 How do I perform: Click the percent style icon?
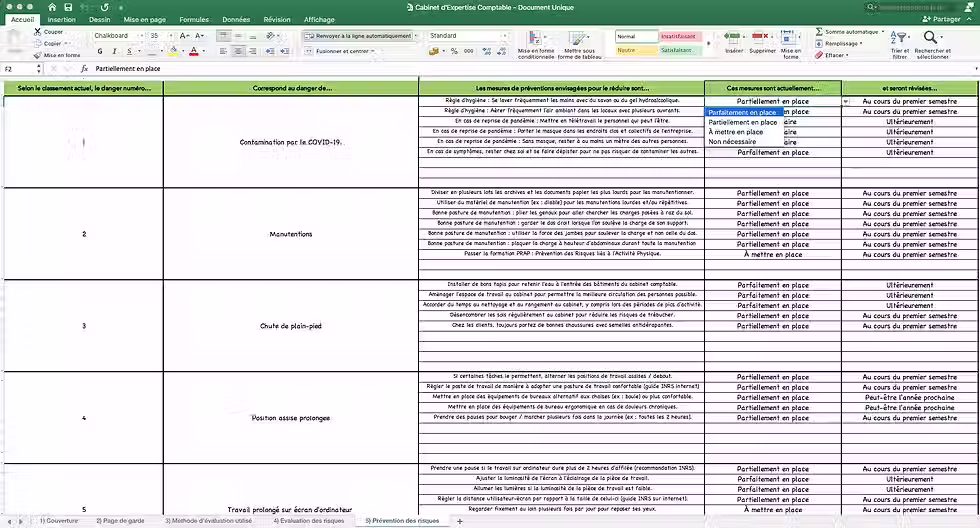(x=454, y=51)
